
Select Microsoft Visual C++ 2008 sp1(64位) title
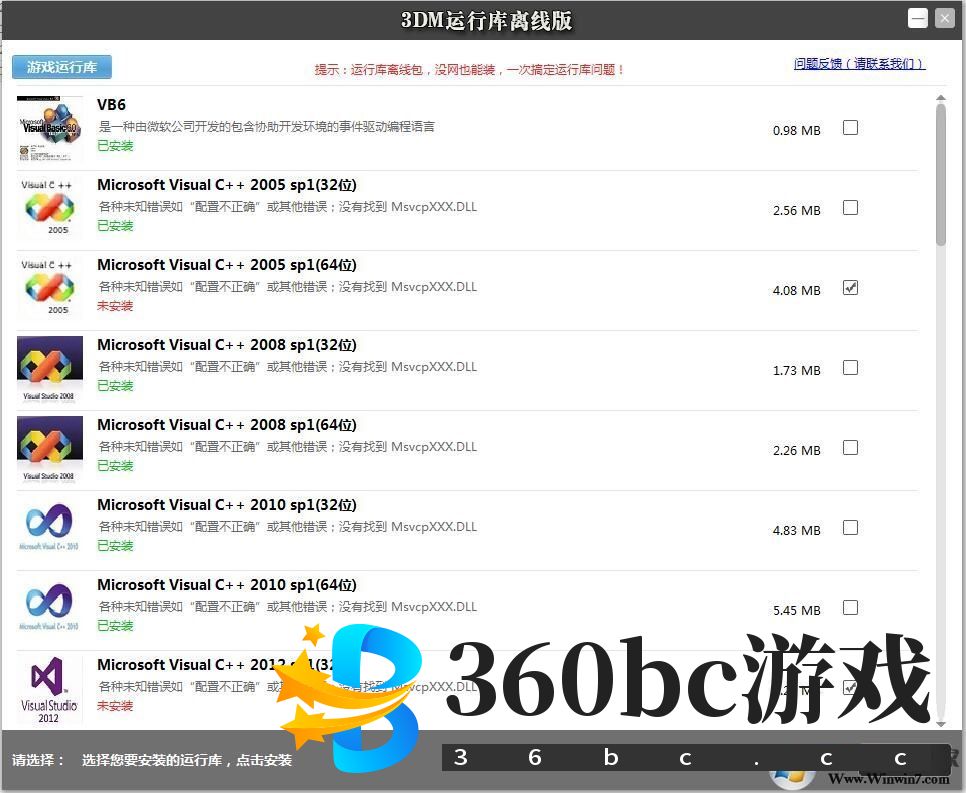[x=227, y=425]
